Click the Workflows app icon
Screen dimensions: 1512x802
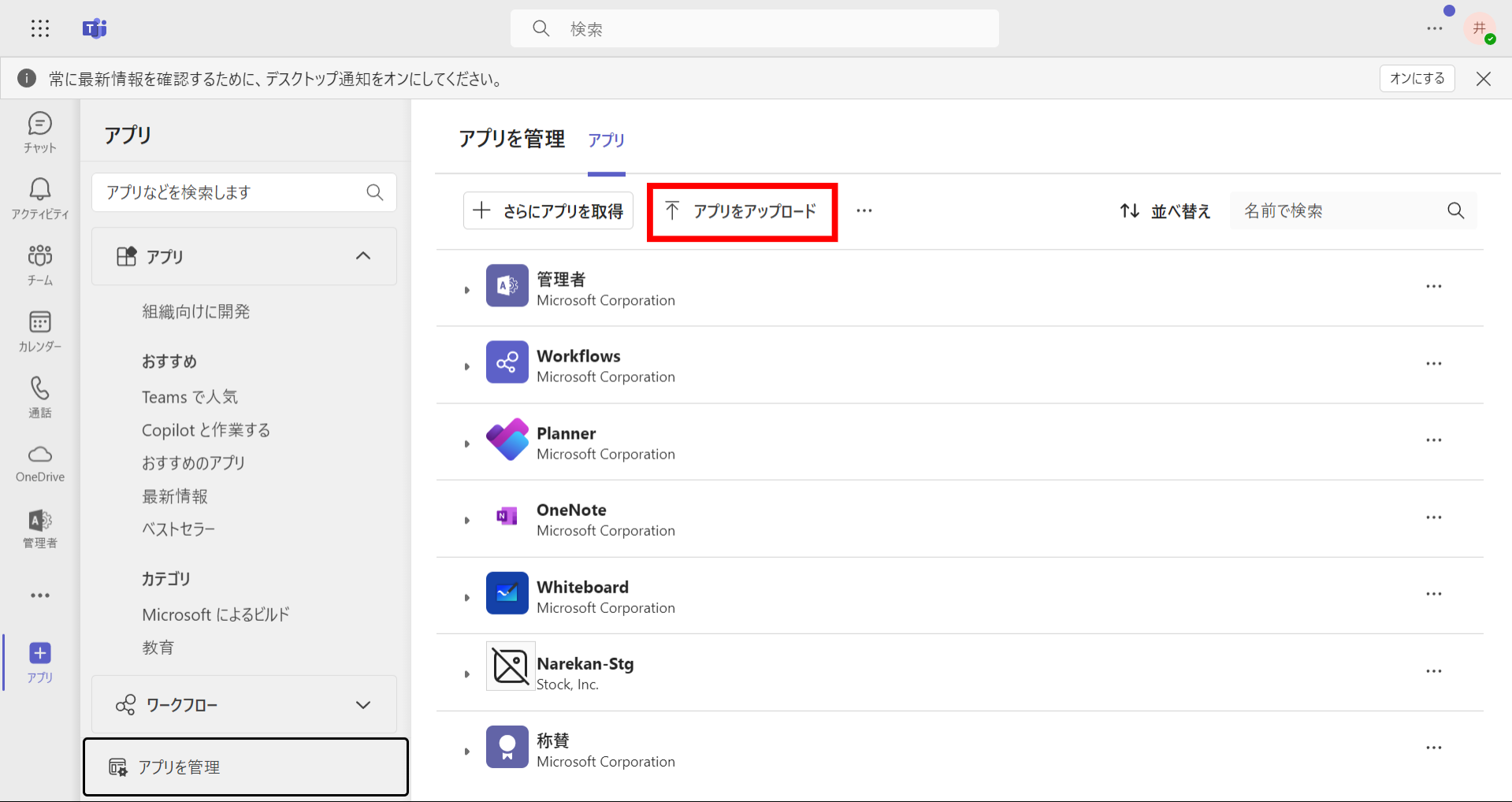(507, 362)
